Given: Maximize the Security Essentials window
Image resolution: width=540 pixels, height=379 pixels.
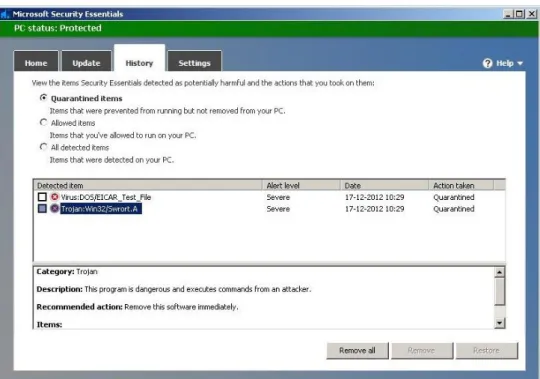Looking at the screenshot, I should coord(519,14).
